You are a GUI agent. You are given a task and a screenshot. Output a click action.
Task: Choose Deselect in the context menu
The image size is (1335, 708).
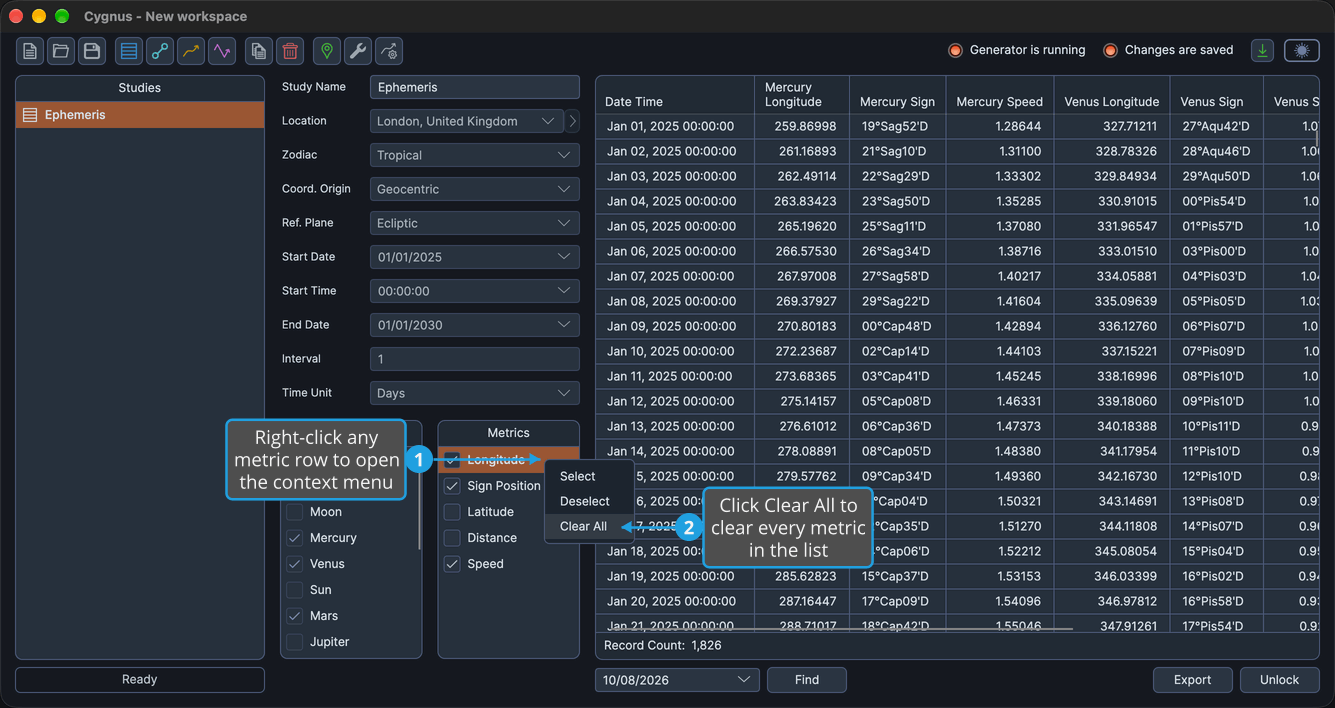tap(589, 501)
